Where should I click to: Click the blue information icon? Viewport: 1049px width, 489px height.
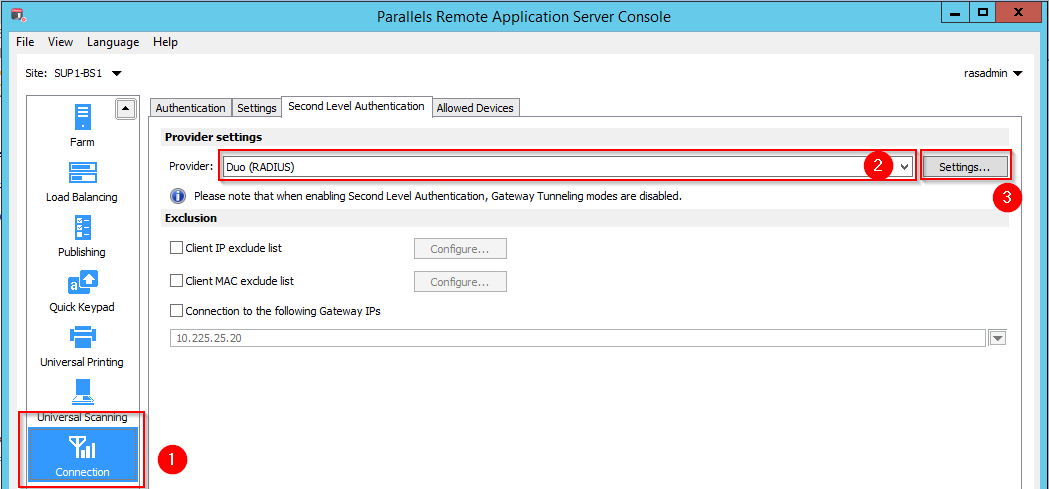coord(178,196)
